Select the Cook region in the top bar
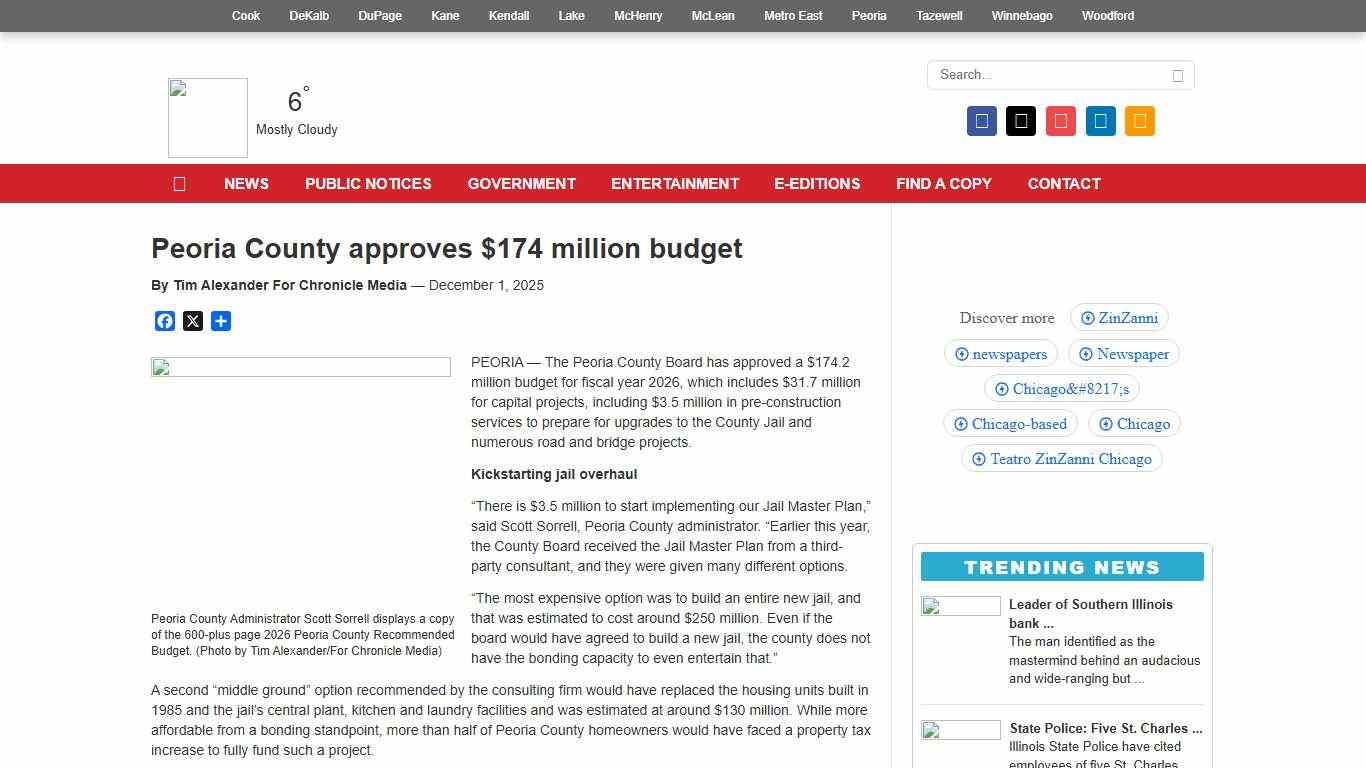Screen dimensions: 1366x768 tap(245, 16)
